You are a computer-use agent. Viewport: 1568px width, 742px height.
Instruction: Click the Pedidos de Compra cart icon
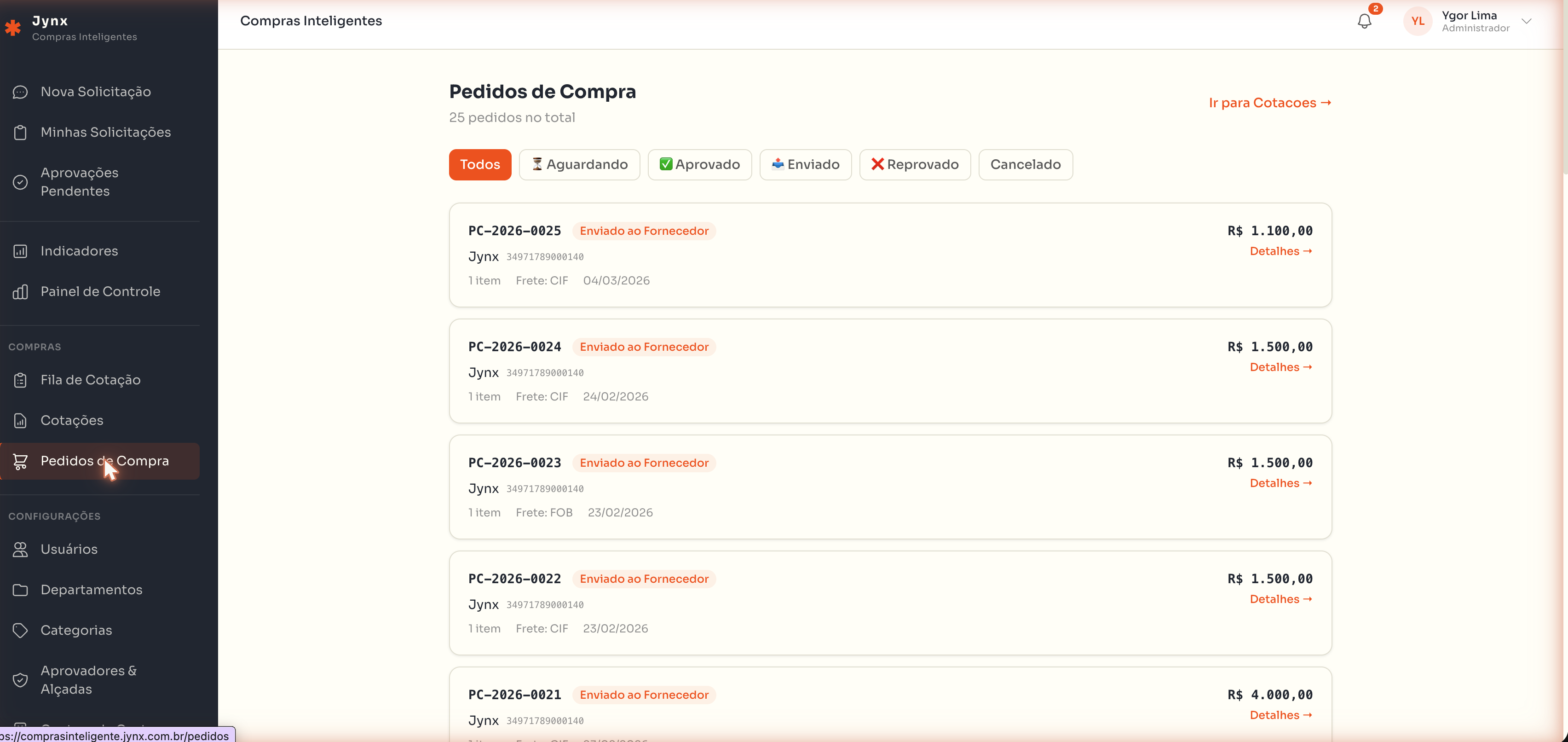[20, 461]
